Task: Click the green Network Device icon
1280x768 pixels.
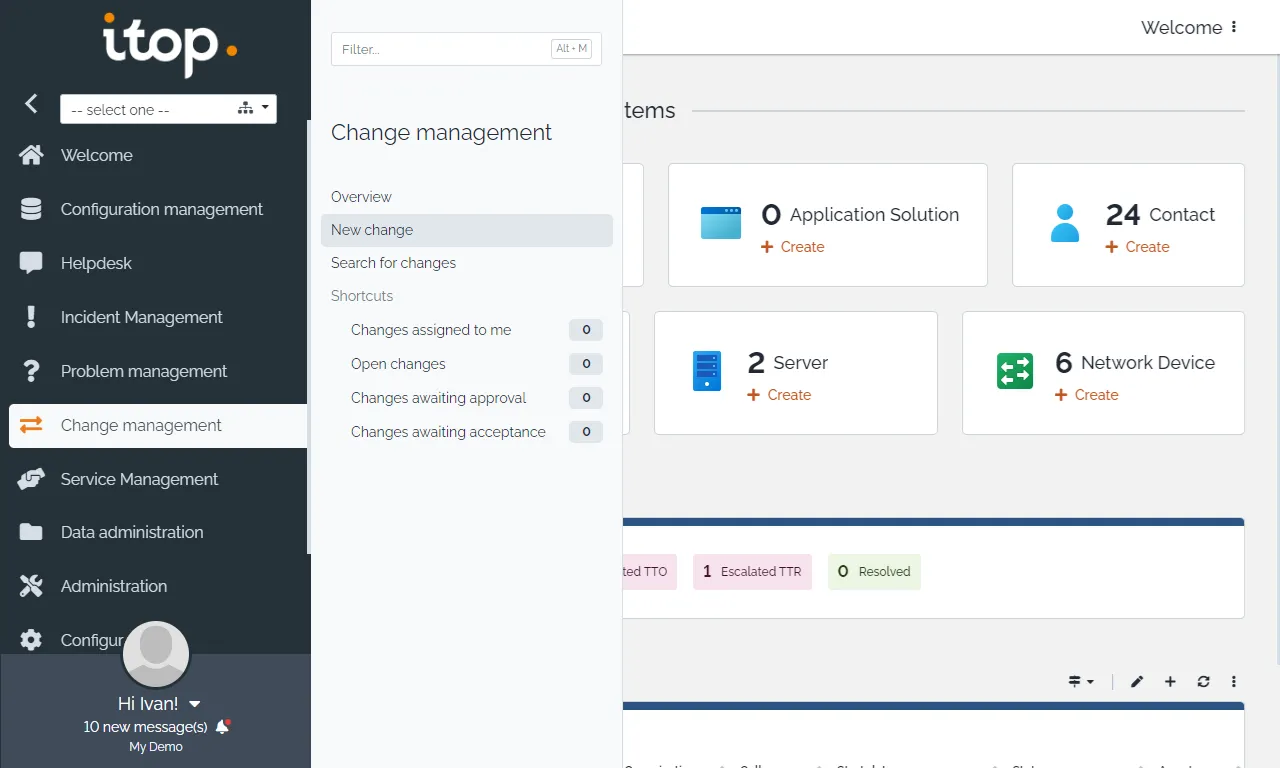Action: [1015, 371]
